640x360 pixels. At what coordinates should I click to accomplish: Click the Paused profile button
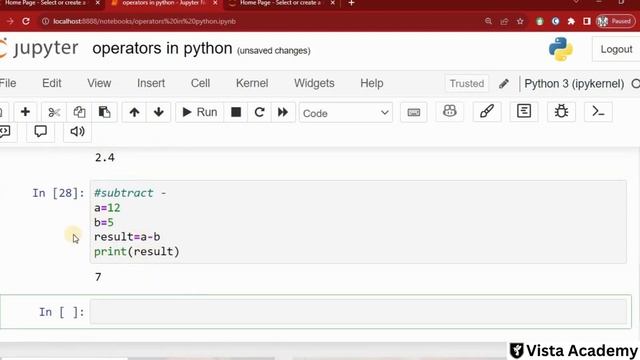pyautogui.click(x=616, y=21)
